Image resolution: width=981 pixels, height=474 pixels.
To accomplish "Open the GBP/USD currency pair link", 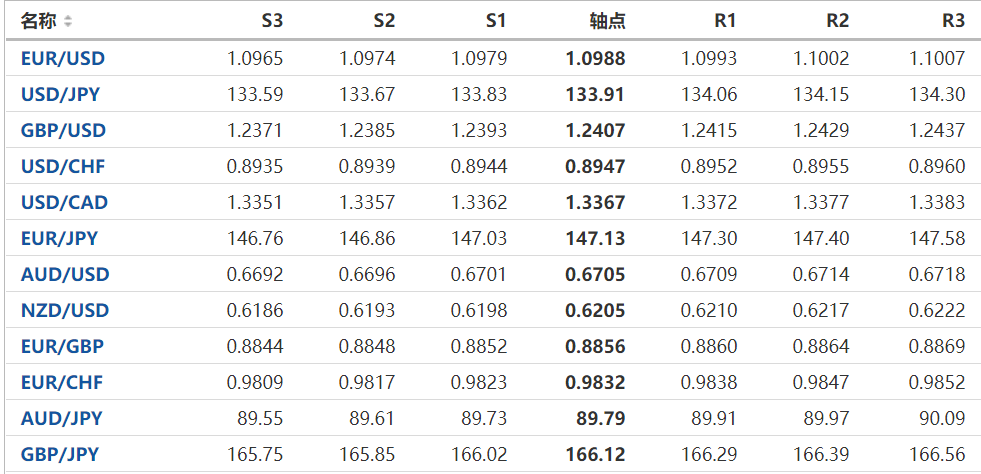I will point(63,130).
